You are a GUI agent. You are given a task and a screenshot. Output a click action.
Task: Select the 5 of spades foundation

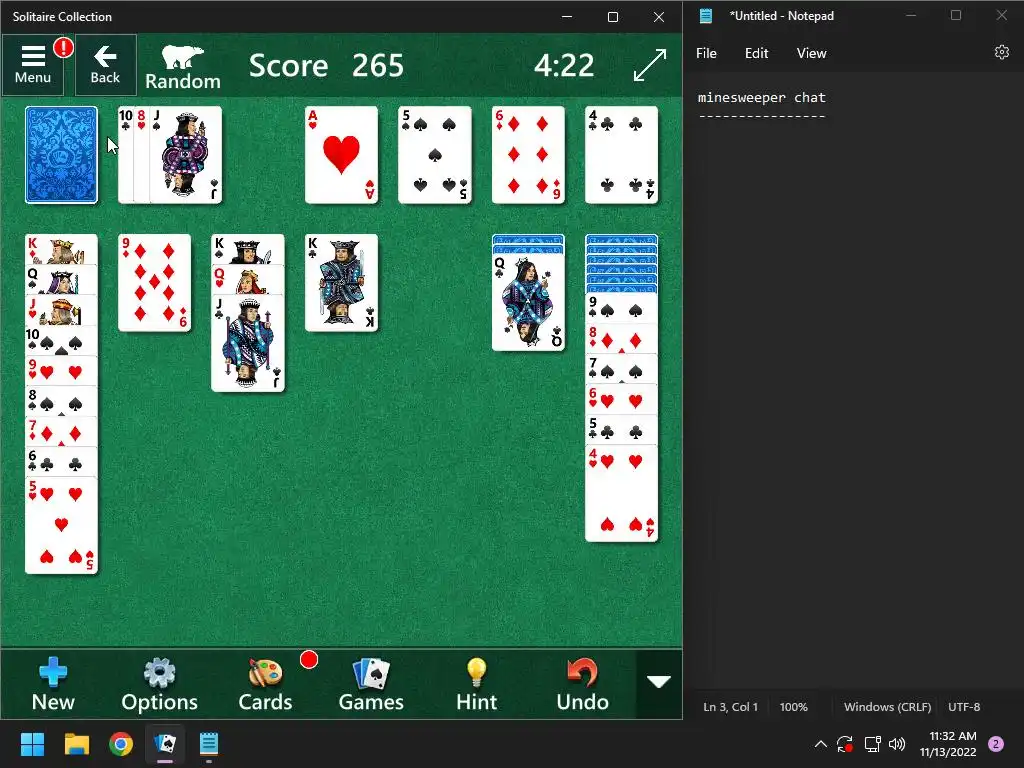[x=435, y=155]
